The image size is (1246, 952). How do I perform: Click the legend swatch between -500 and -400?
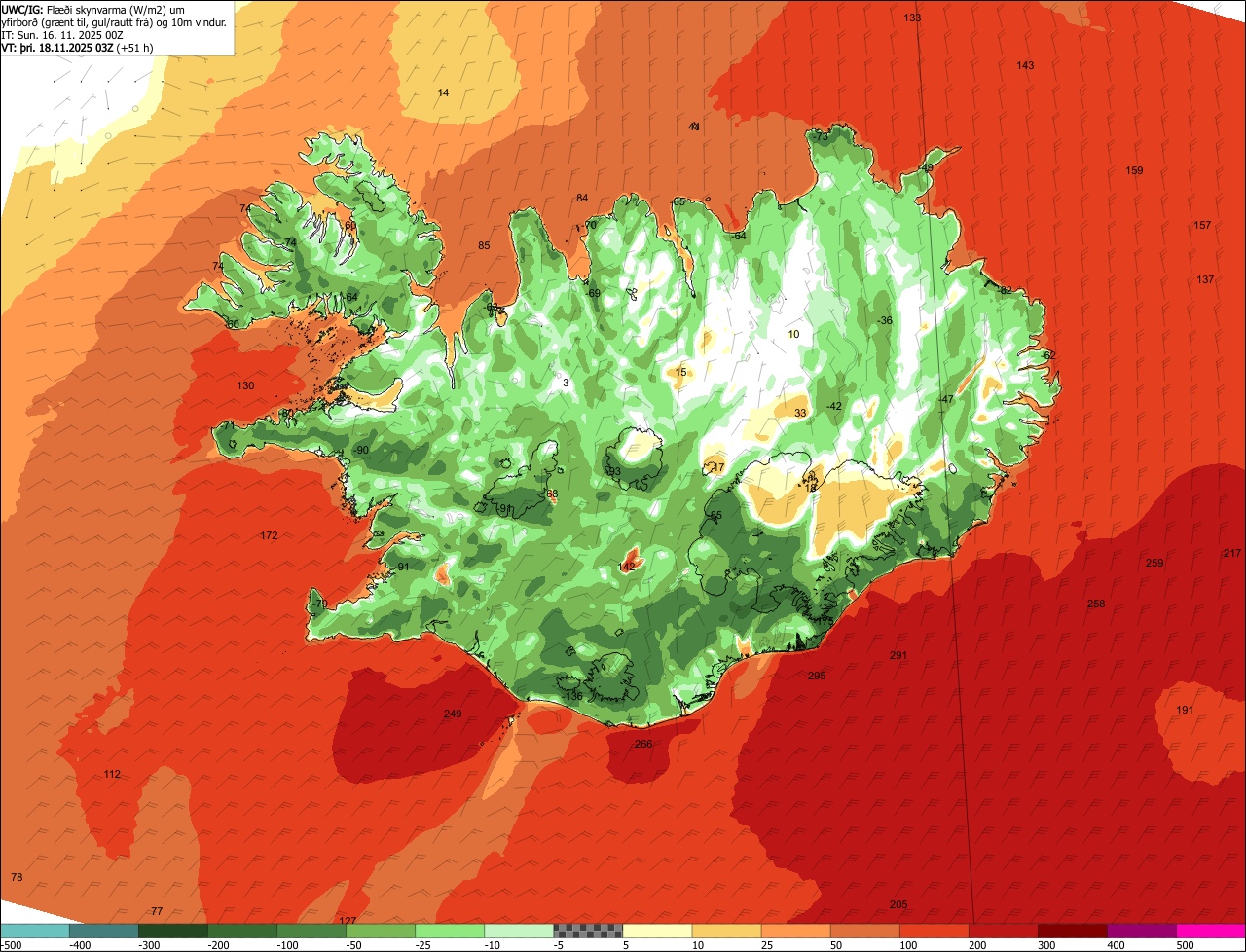35,931
